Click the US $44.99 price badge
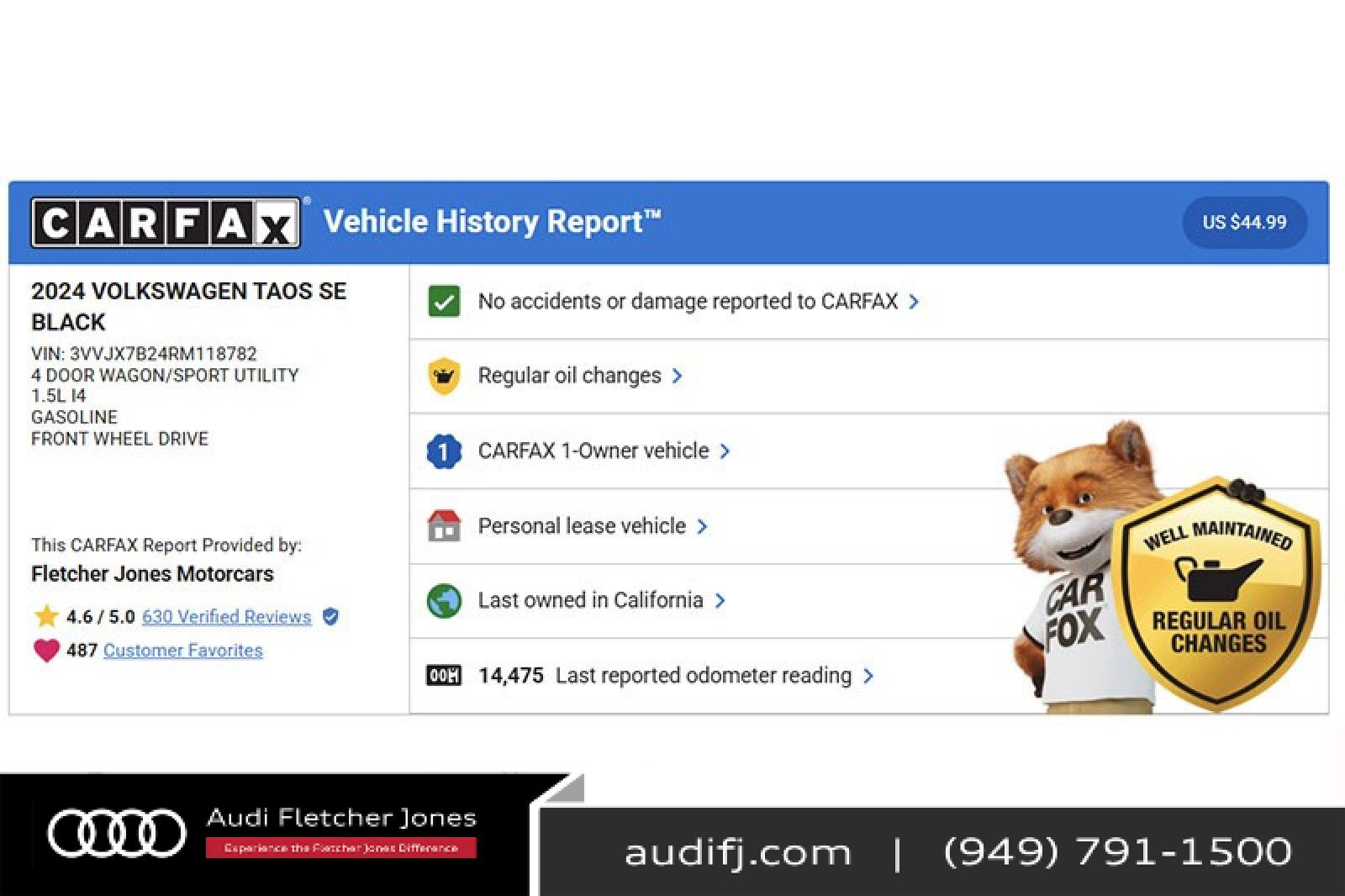 pyautogui.click(x=1244, y=222)
